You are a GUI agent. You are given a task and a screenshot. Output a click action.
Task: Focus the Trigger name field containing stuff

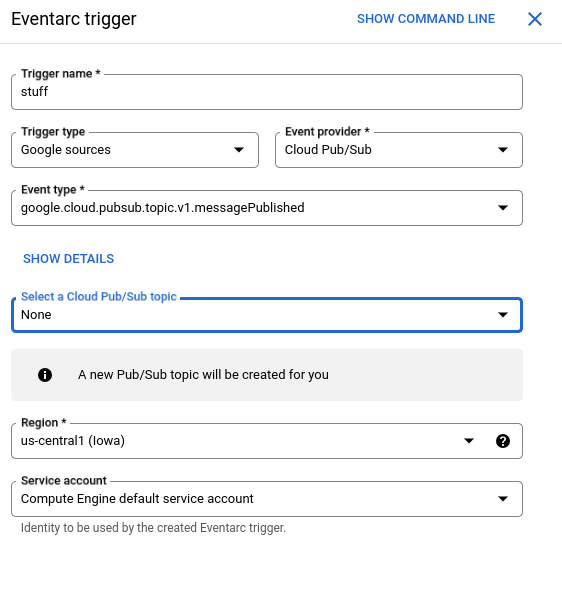(267, 92)
